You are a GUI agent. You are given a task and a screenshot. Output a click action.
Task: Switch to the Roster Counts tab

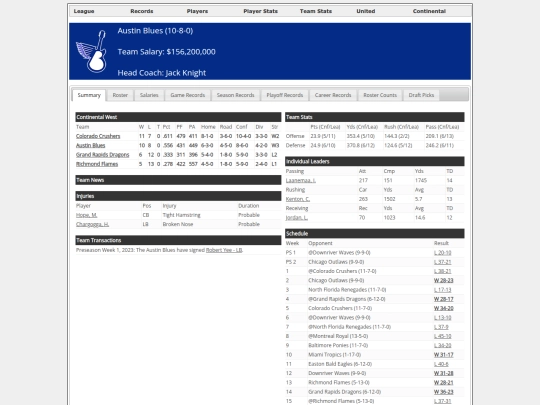pos(380,95)
